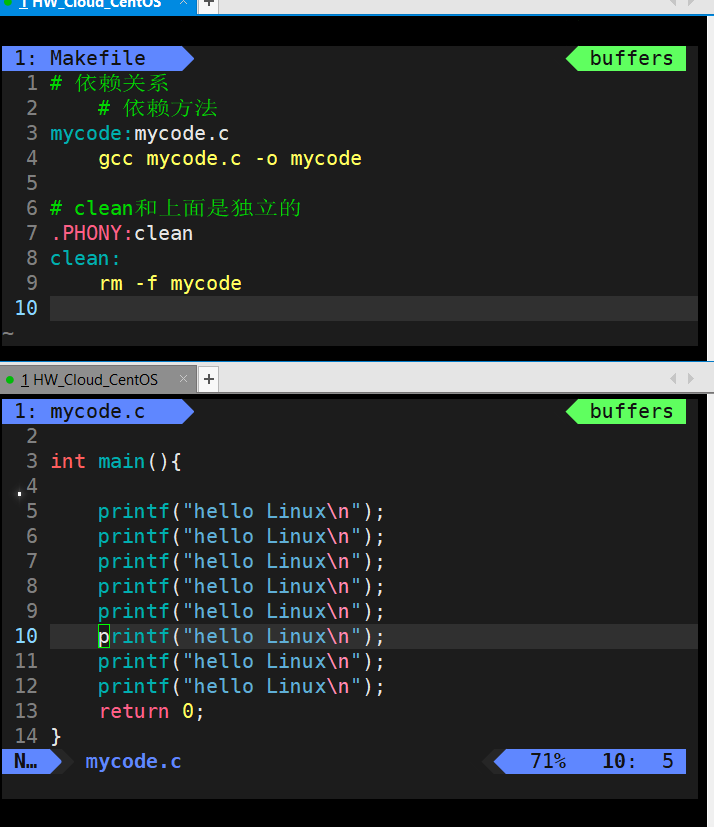Screen dimensions: 714x827
Task: Click the plus new-tab button in upper terminal
Action: point(209,4)
